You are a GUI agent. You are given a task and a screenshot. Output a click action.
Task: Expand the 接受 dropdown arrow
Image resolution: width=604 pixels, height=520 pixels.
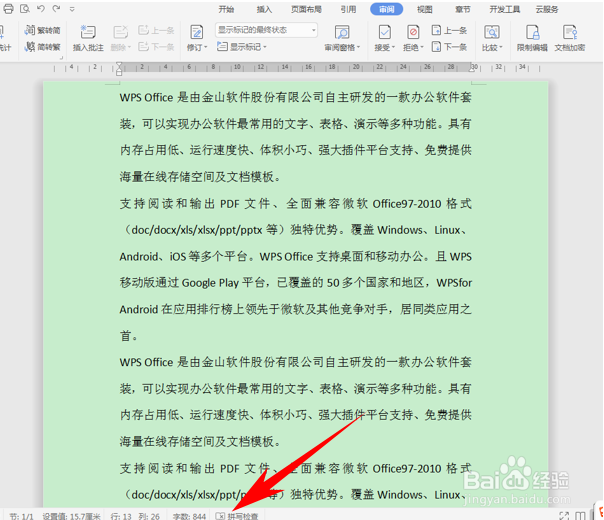(x=394, y=47)
